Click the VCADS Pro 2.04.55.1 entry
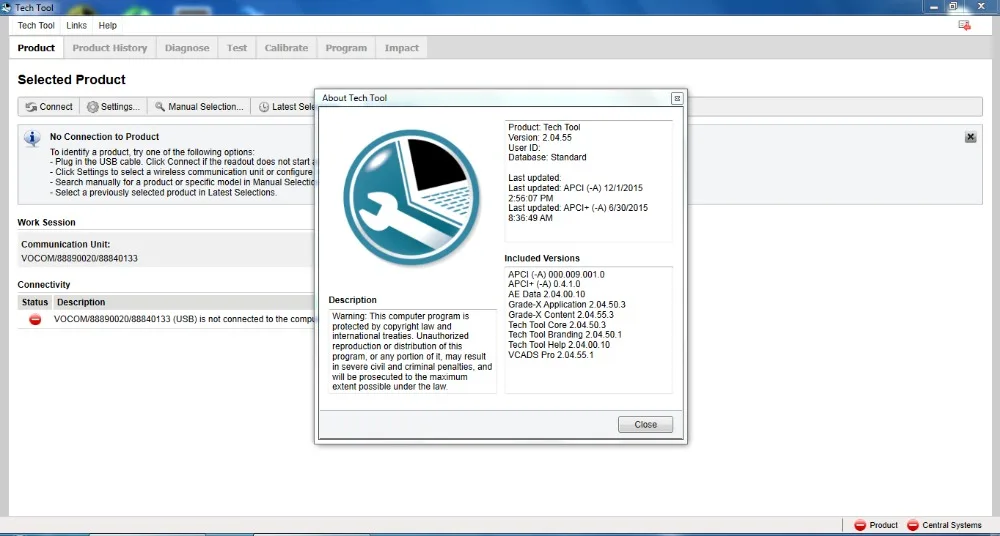Viewport: 1000px width, 536px height. tap(550, 355)
